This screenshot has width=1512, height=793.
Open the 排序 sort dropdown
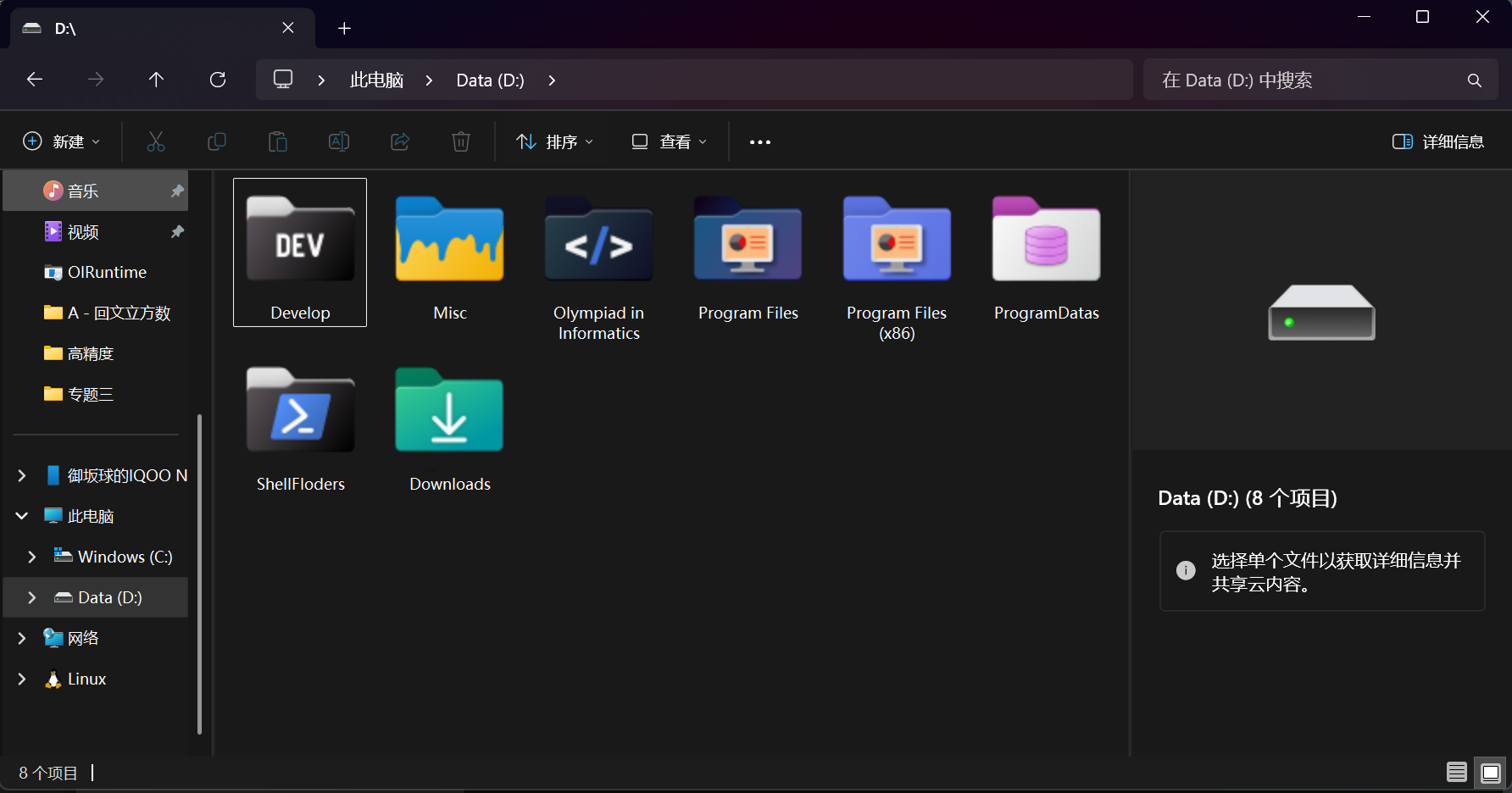pyautogui.click(x=555, y=141)
